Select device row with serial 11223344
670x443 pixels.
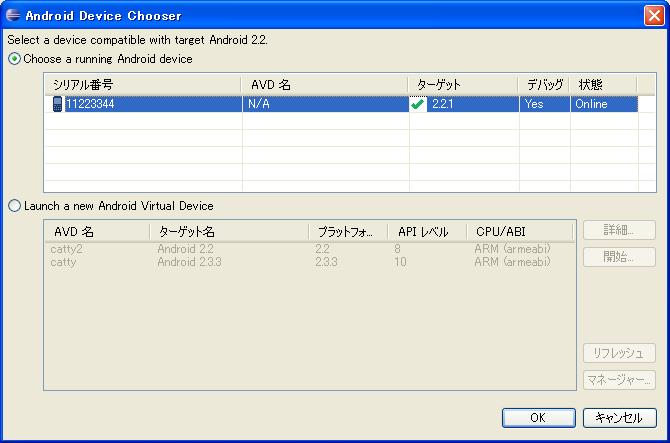[341, 104]
